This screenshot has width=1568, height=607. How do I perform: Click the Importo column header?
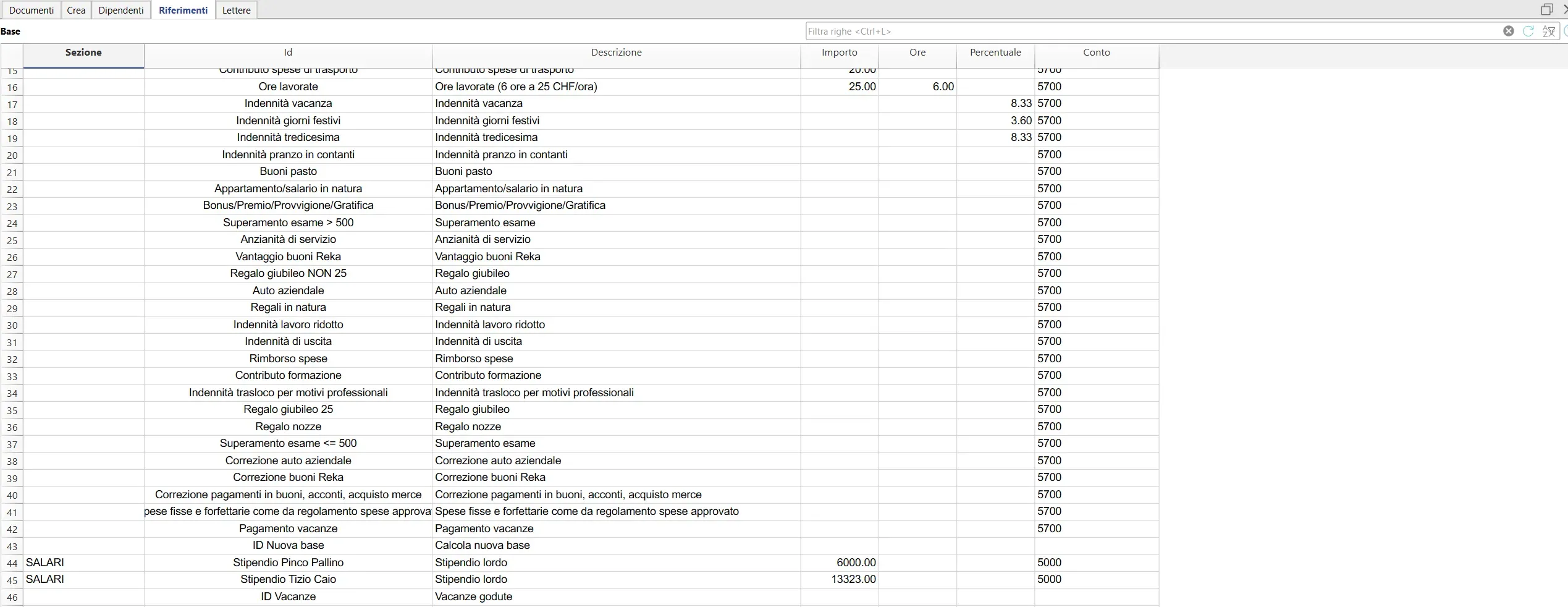(839, 53)
